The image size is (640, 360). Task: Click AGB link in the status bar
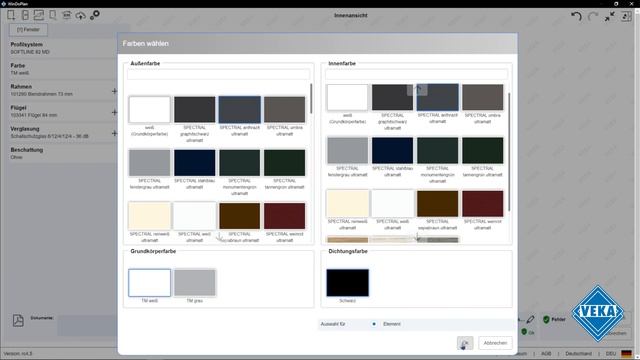[546, 353]
